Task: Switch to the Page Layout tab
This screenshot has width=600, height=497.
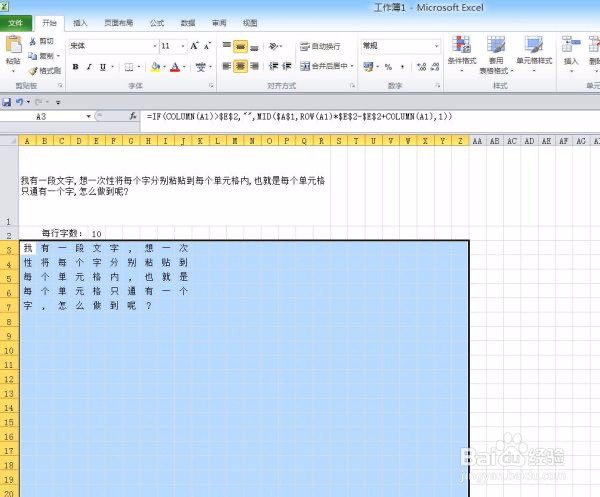Action: [119, 23]
